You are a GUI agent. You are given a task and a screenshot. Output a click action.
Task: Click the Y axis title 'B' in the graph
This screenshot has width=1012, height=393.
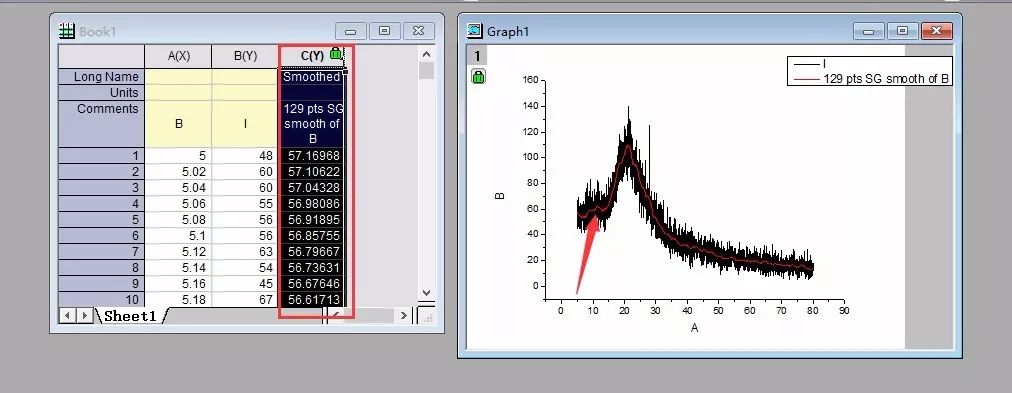pyautogui.click(x=500, y=196)
